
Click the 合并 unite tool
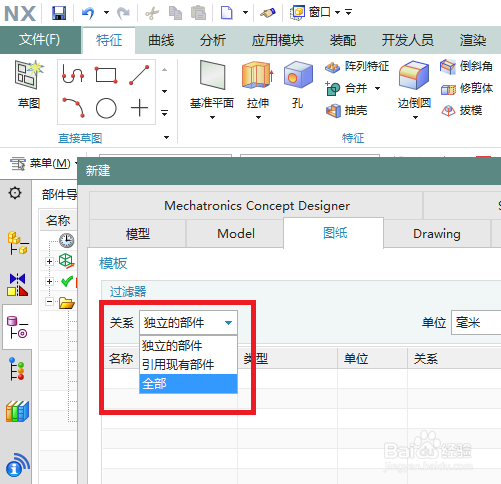[x=346, y=88]
